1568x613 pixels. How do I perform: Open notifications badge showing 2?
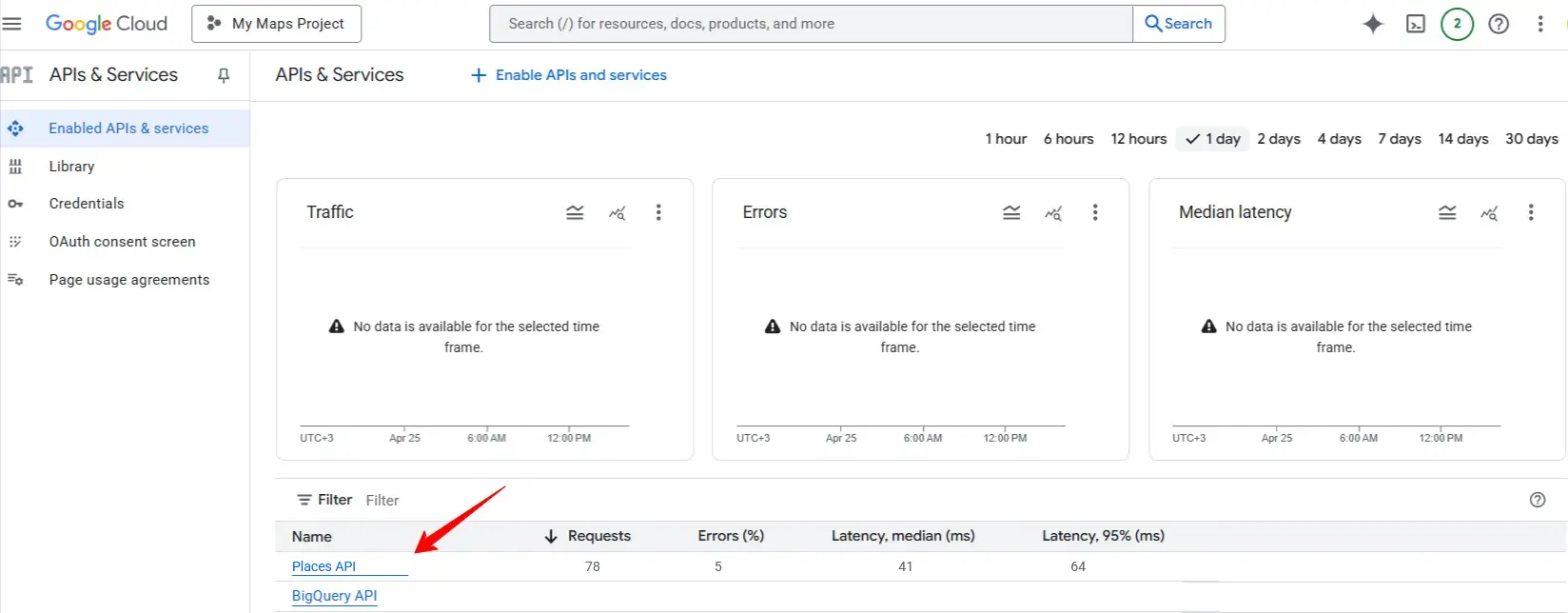pos(1458,24)
